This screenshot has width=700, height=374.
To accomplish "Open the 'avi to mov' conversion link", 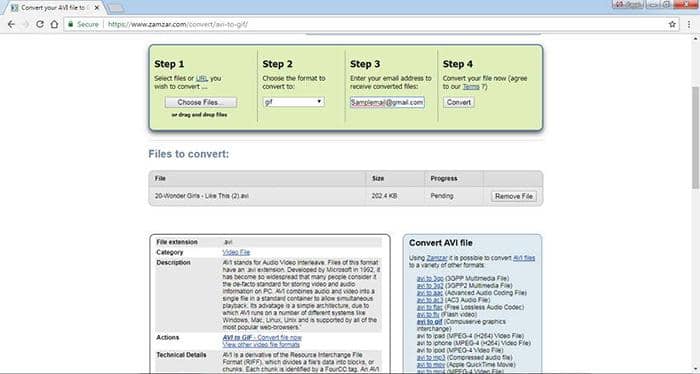I will [x=431, y=365].
